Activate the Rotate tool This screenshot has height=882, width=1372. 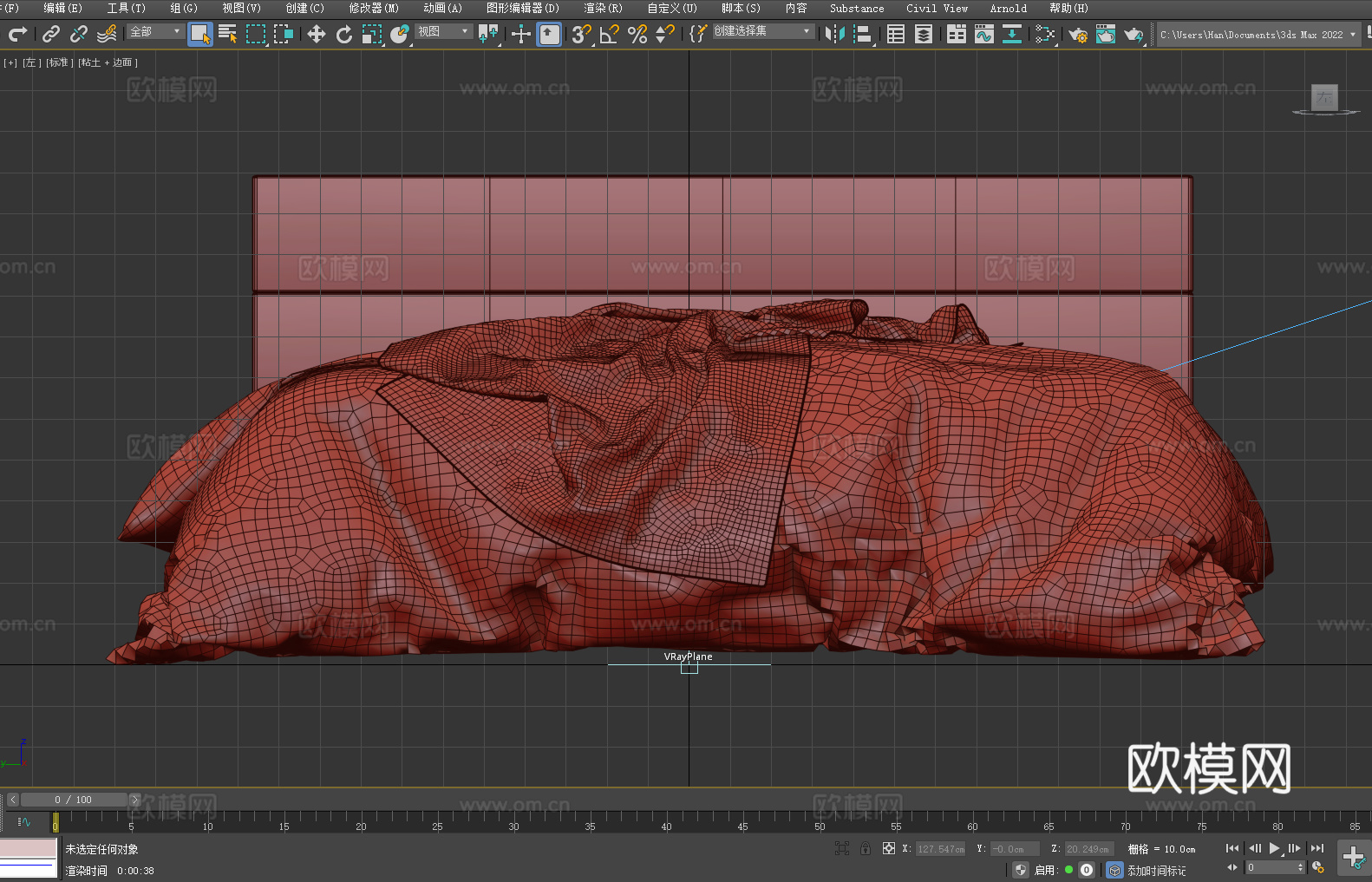(343, 35)
